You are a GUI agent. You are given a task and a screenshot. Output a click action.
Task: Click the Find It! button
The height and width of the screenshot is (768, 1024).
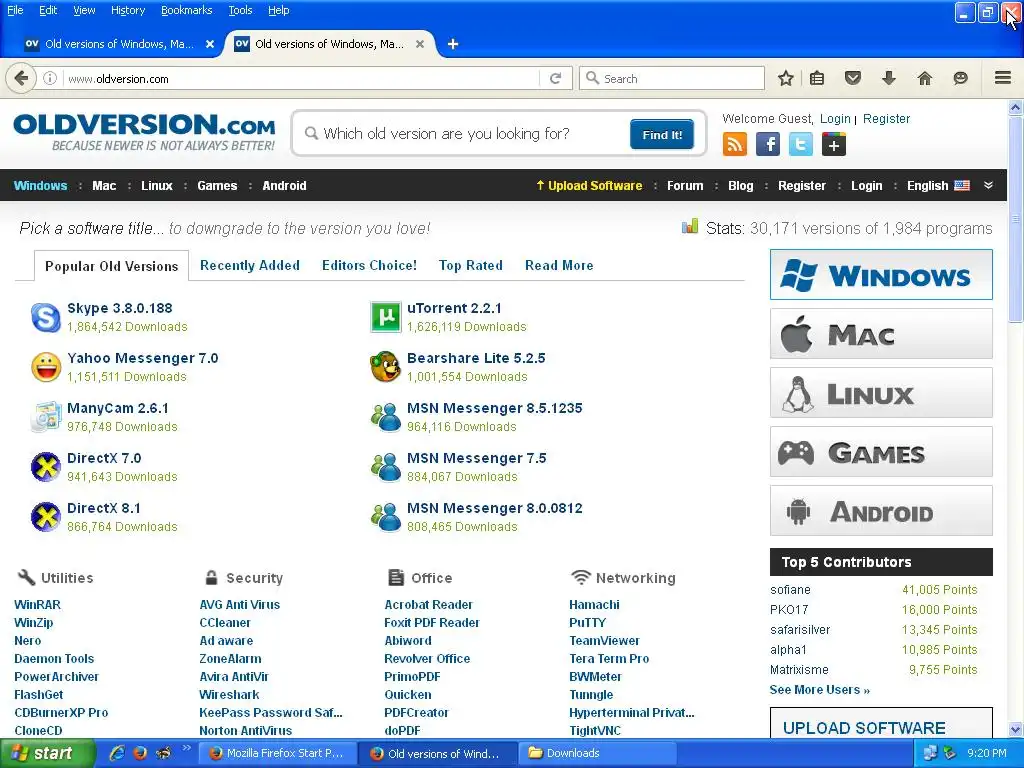point(662,135)
